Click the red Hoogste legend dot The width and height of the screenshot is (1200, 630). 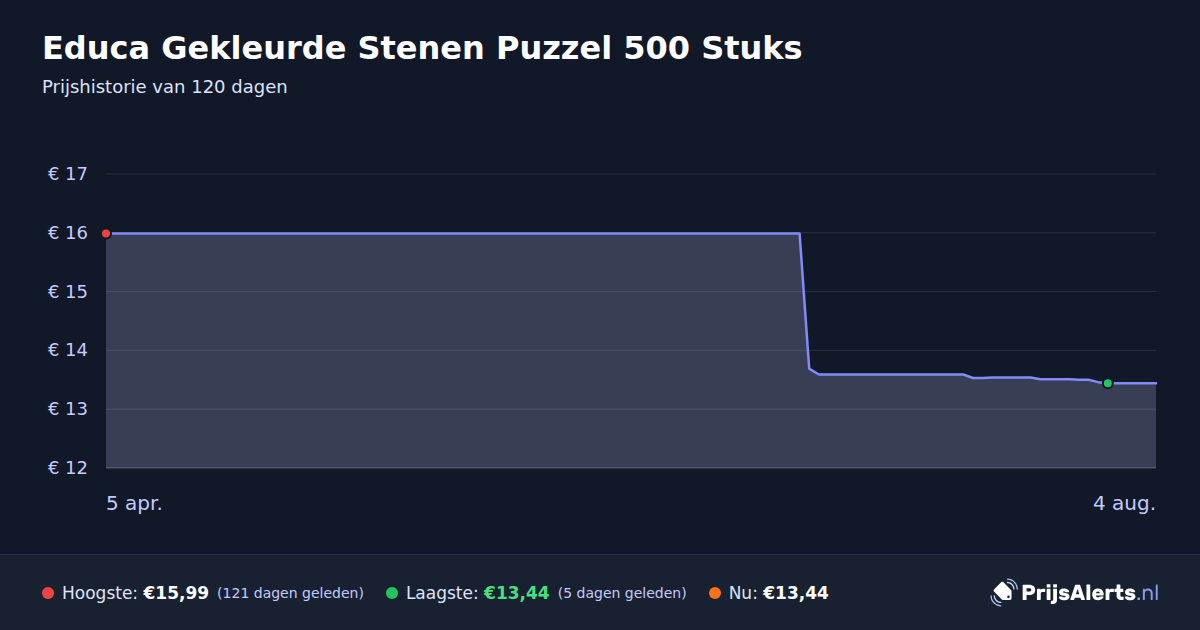click(x=48, y=593)
